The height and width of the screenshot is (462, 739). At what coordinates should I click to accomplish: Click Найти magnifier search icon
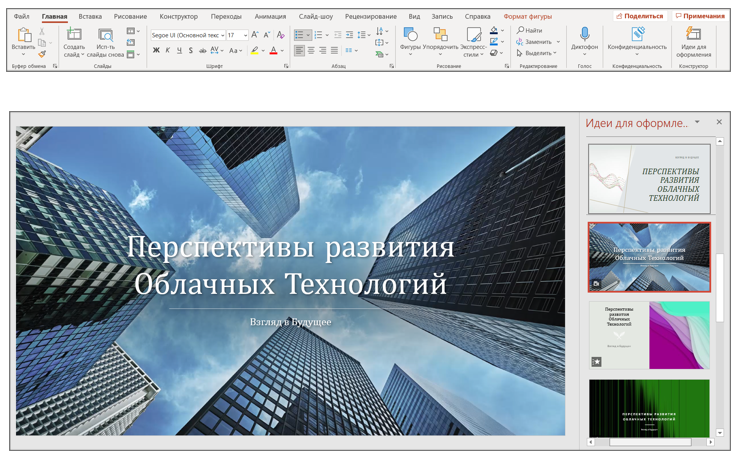pos(521,30)
